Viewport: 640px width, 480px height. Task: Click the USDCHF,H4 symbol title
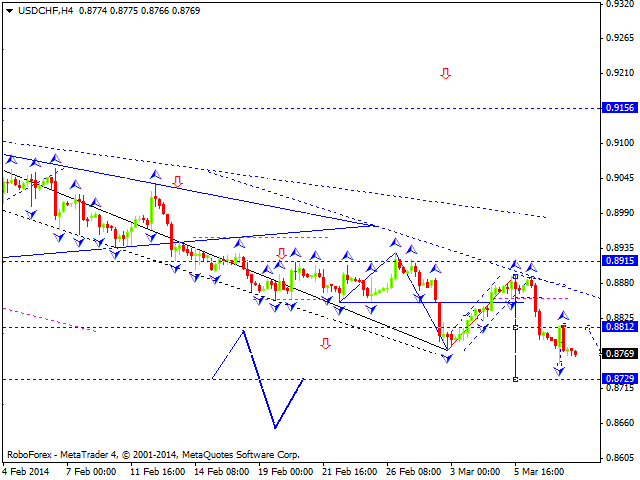pyautogui.click(x=41, y=10)
